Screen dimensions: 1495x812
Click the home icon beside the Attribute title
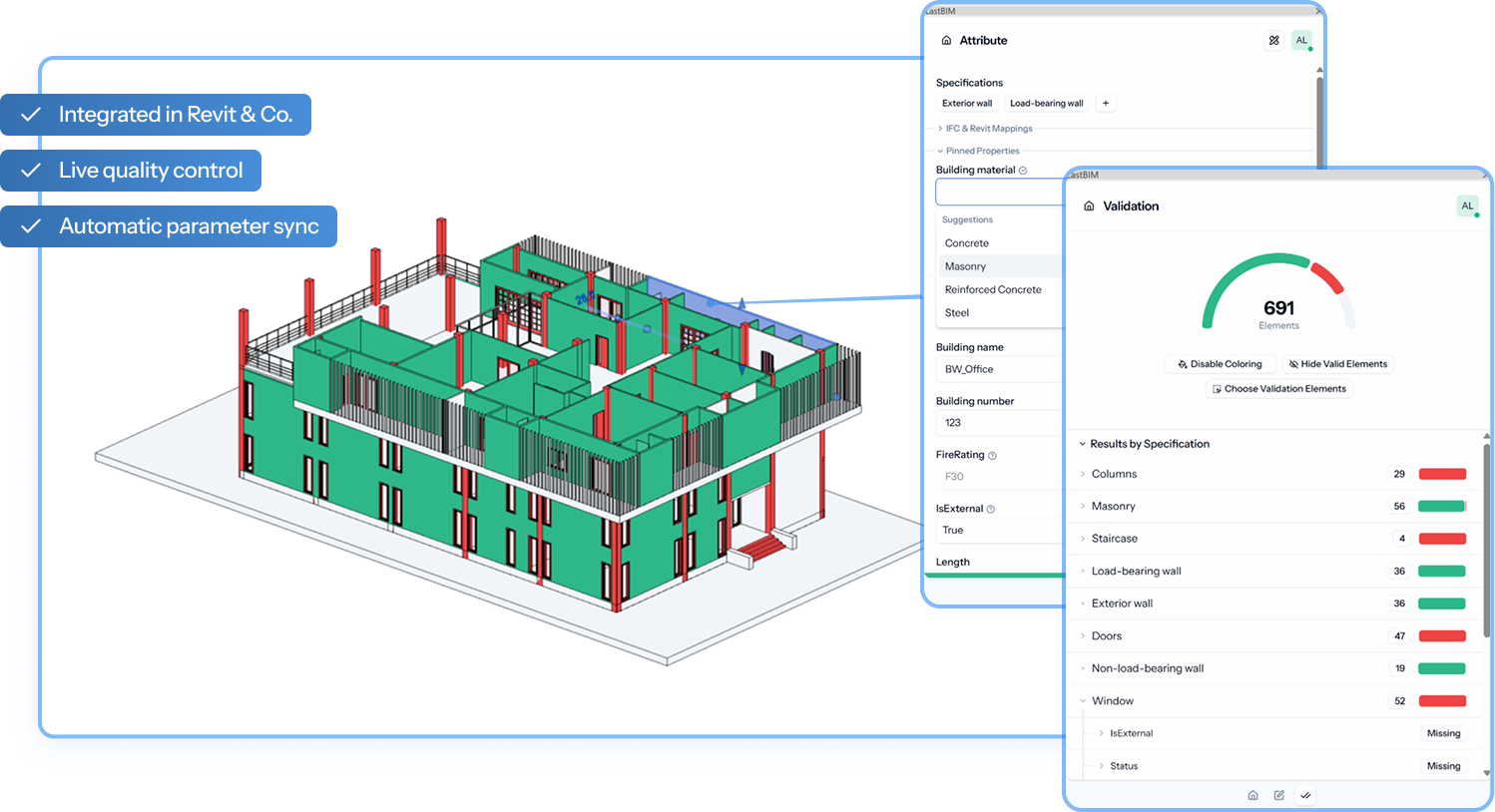(946, 41)
